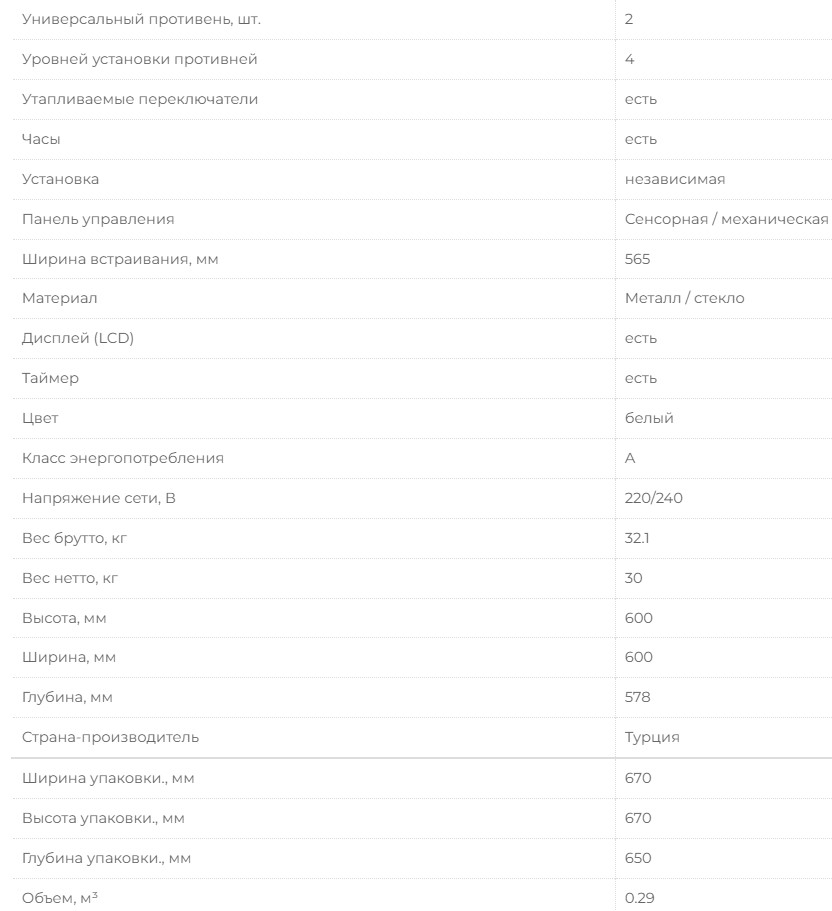This screenshot has height=911, width=832.
Task: Select the country value "Турция"
Action: coord(652,737)
